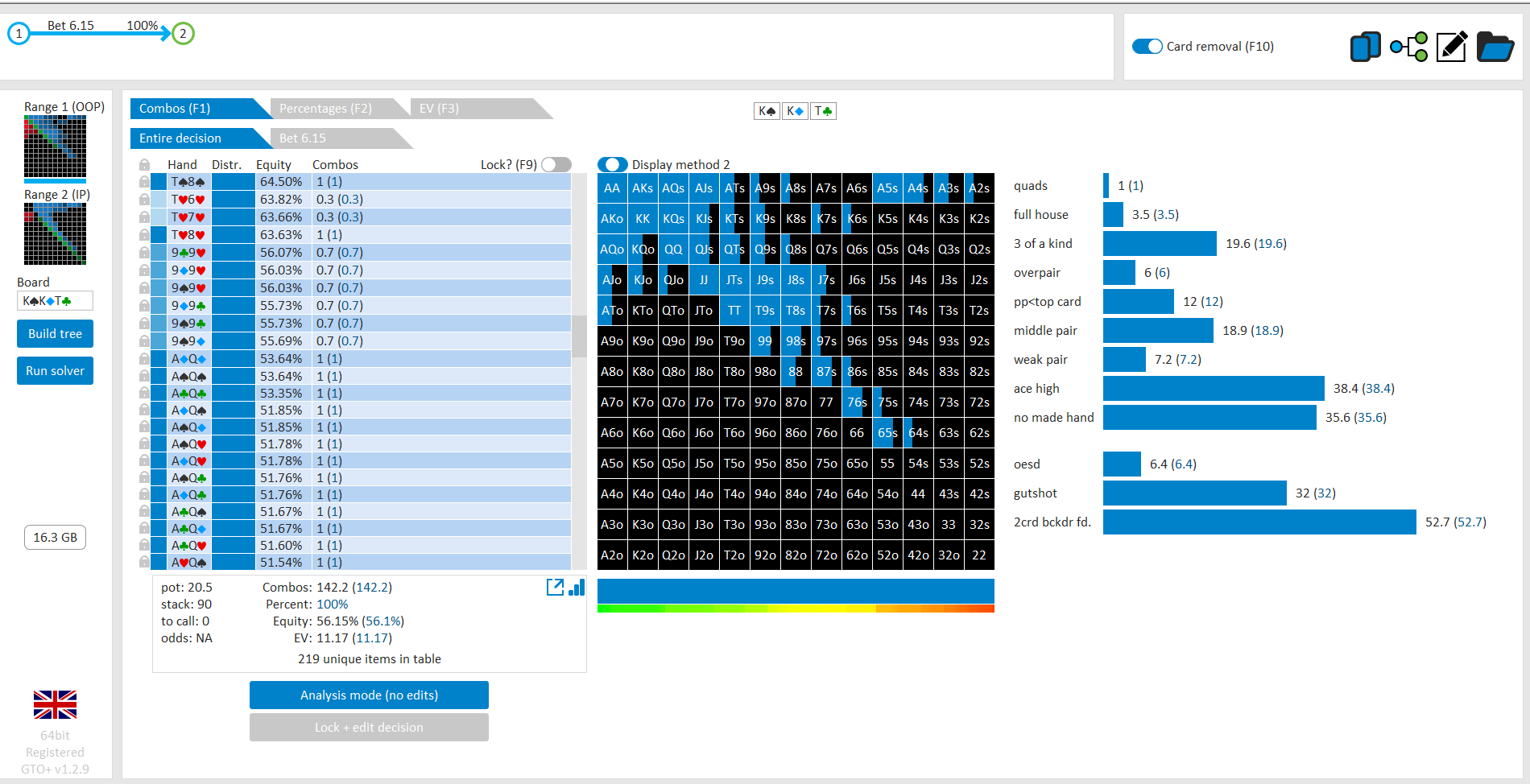Click lock icon for T♠8♠ row
This screenshot has width=1530, height=784.
tap(144, 182)
